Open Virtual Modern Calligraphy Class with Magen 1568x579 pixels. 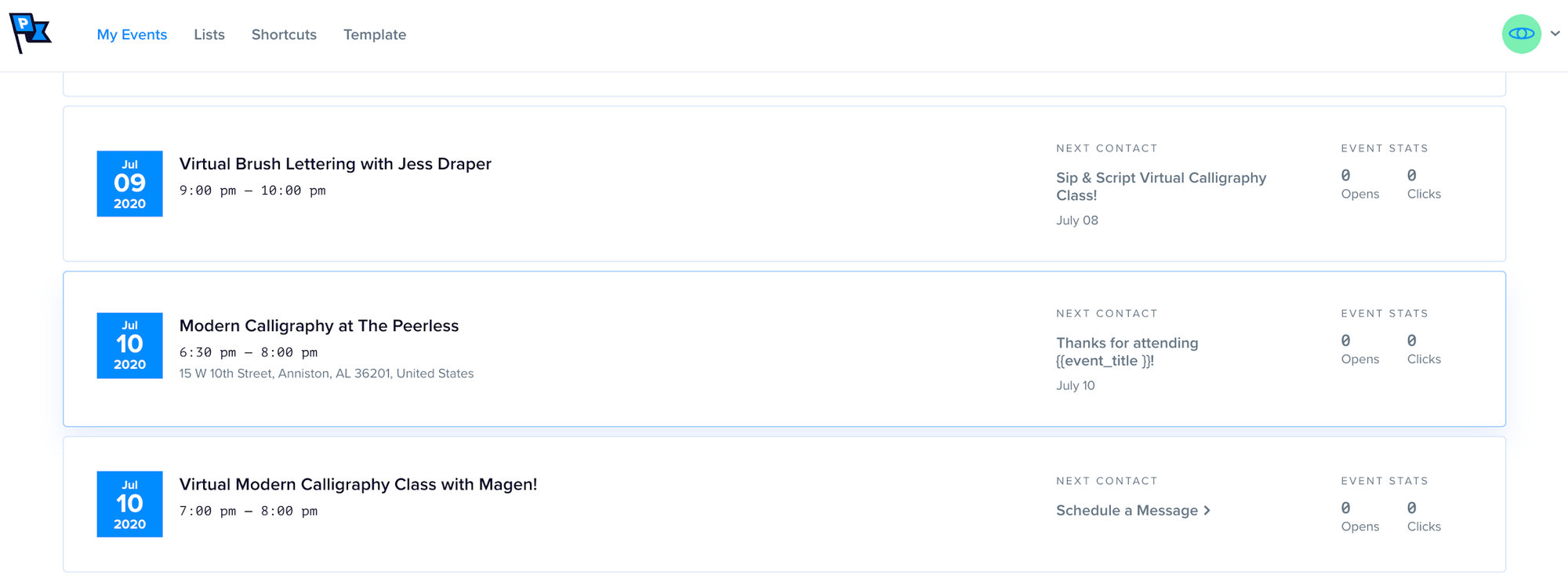point(358,484)
